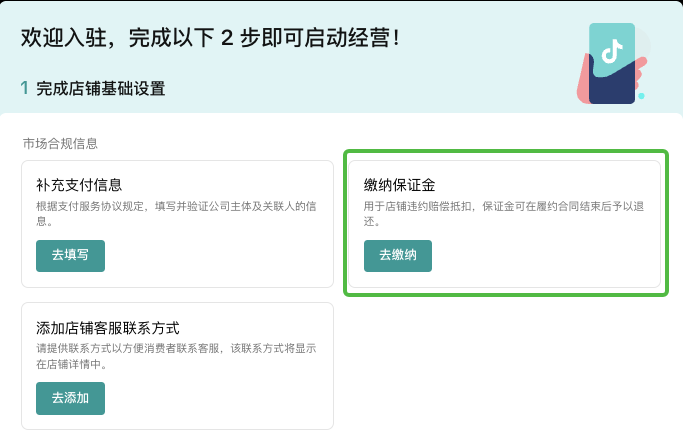This screenshot has width=683, height=438.
Task: Click the 欢迎入驻 welcome headline
Action: point(210,37)
